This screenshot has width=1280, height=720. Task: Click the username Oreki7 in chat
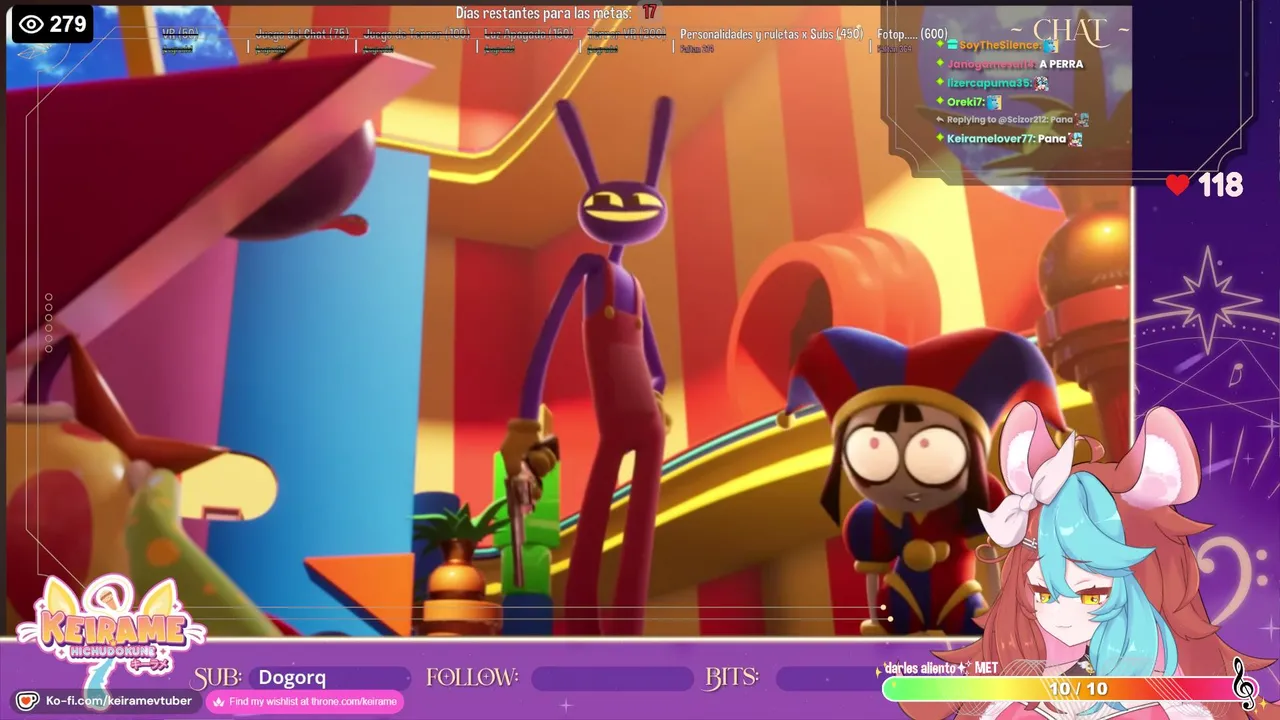point(966,102)
